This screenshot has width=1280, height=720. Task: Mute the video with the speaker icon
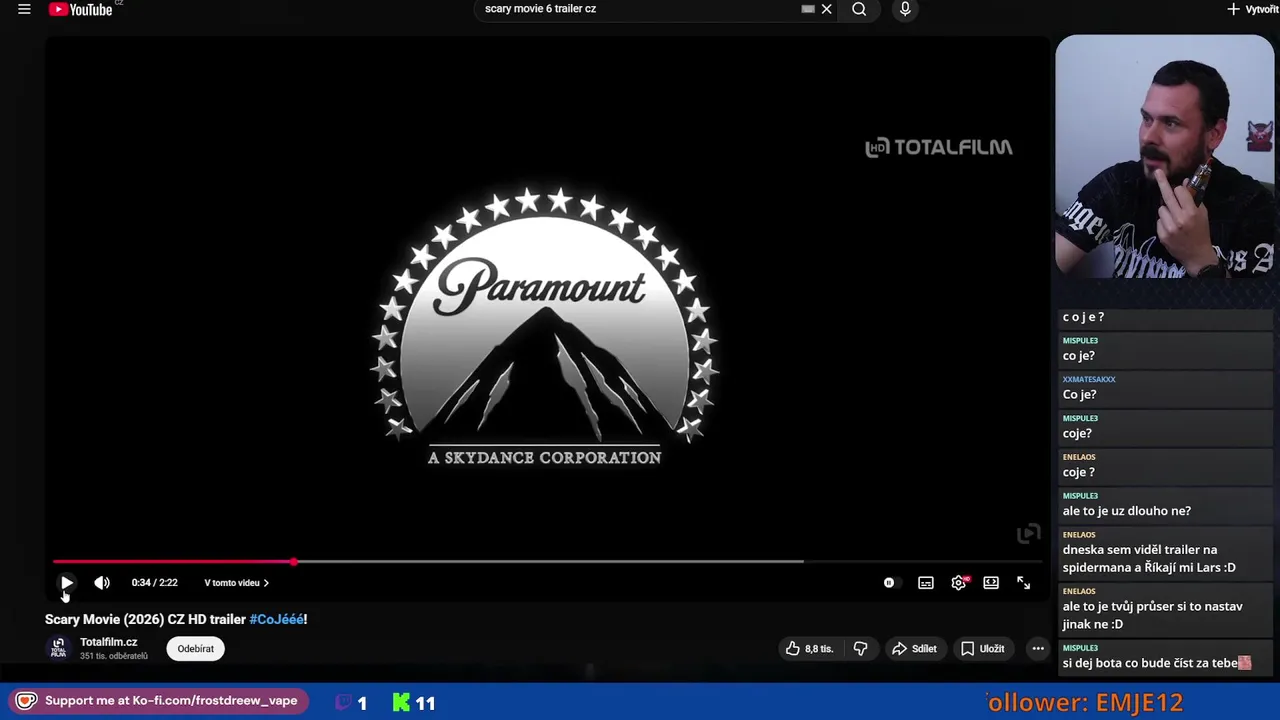[102, 583]
